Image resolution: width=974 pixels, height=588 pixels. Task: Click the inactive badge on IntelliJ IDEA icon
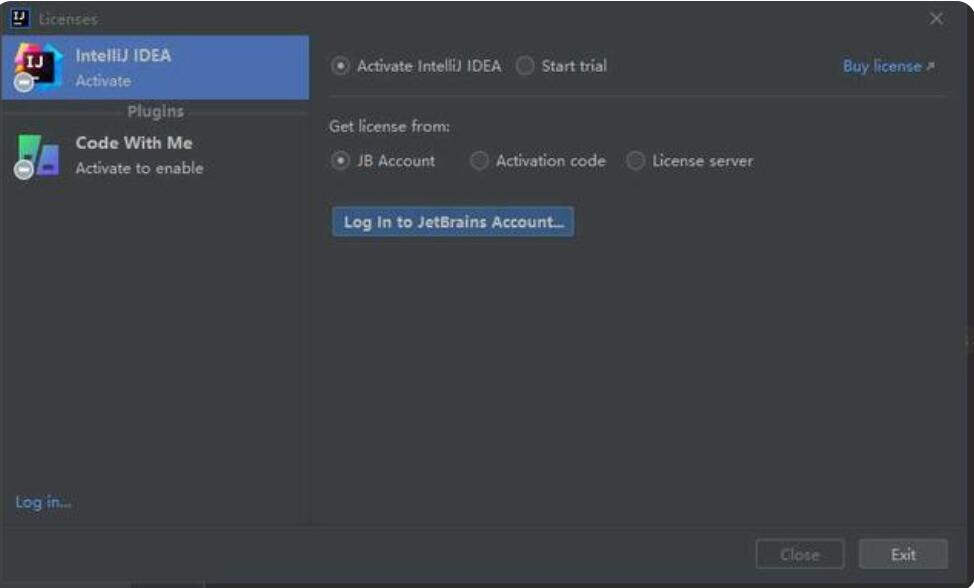(x=24, y=82)
